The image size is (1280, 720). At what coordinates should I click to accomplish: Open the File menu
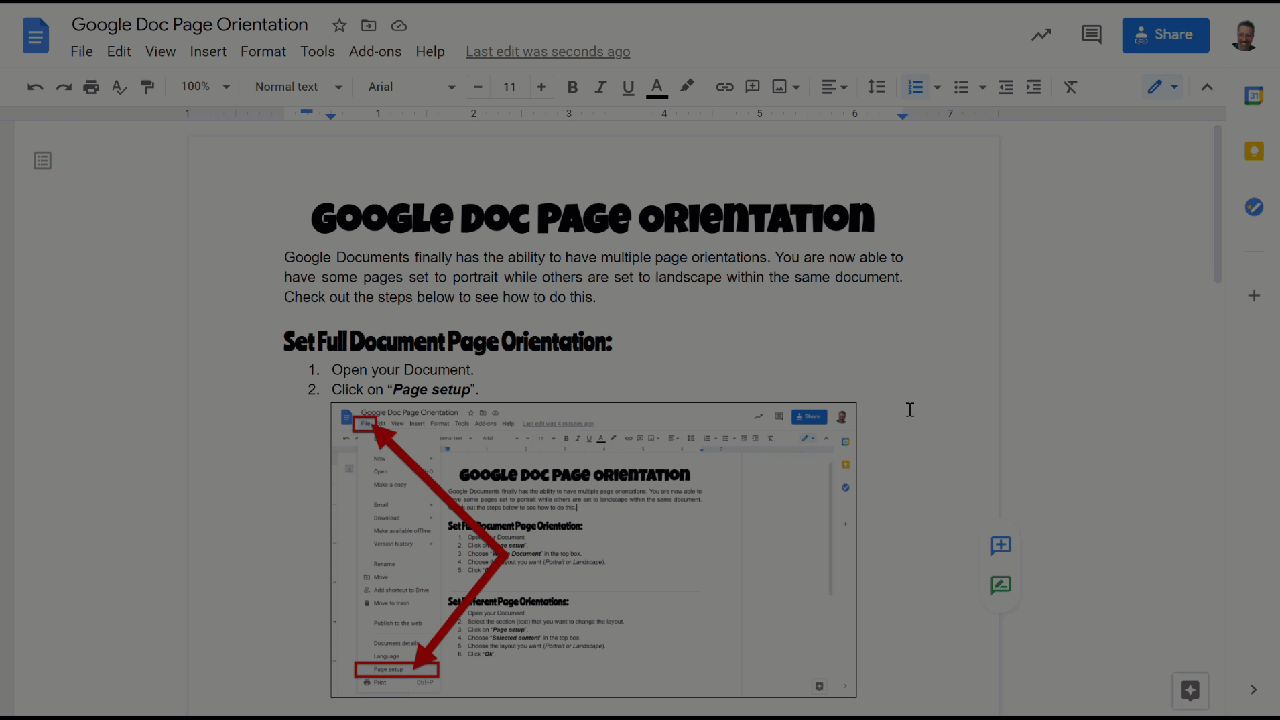point(81,51)
